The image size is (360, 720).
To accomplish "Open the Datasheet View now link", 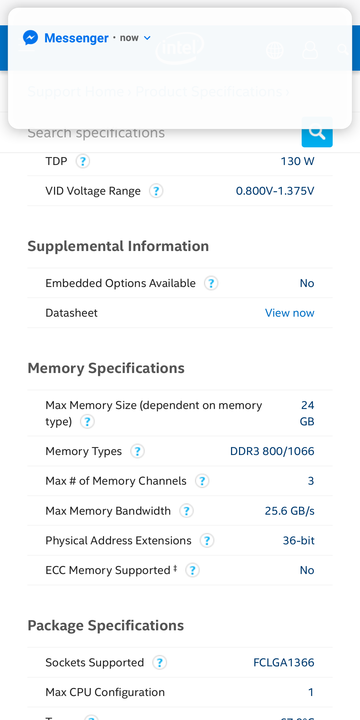I will [290, 313].
